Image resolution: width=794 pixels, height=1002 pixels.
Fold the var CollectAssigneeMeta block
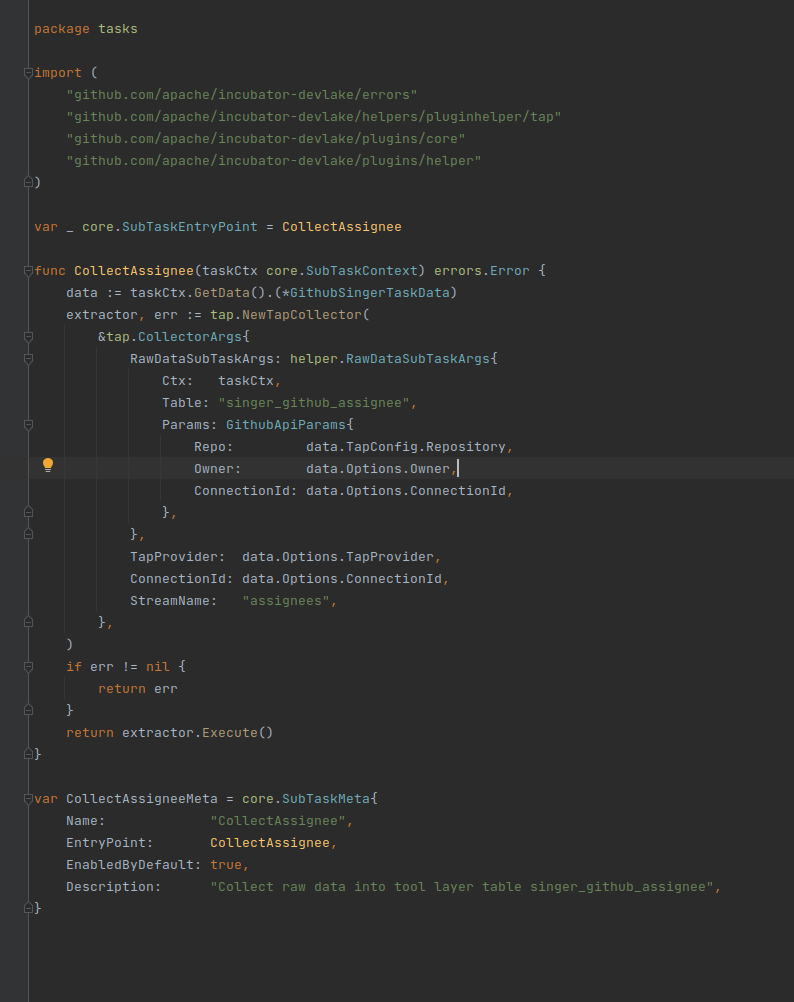coord(28,799)
